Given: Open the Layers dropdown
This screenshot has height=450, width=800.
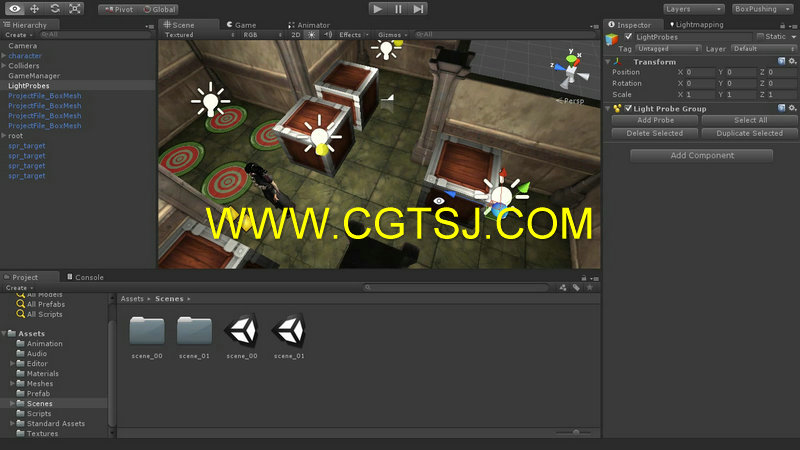Looking at the screenshot, I should click(694, 9).
